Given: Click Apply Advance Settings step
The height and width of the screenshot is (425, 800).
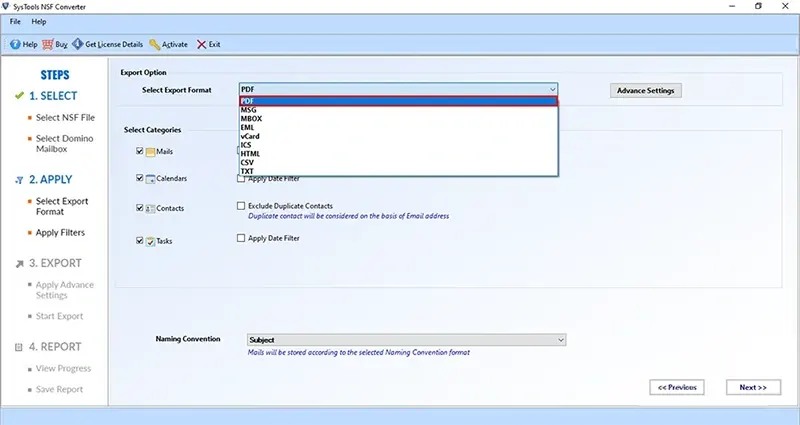Looking at the screenshot, I should pyautogui.click(x=65, y=290).
